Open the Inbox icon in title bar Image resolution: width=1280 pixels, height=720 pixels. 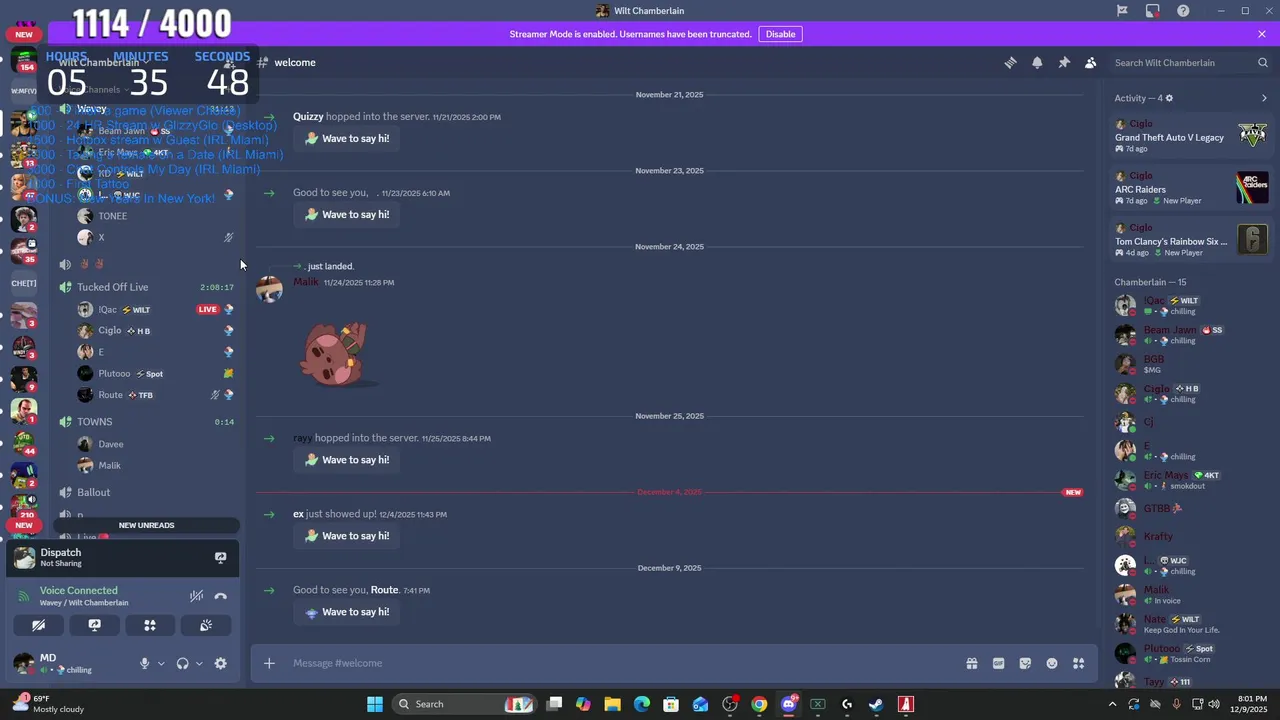tap(1153, 11)
